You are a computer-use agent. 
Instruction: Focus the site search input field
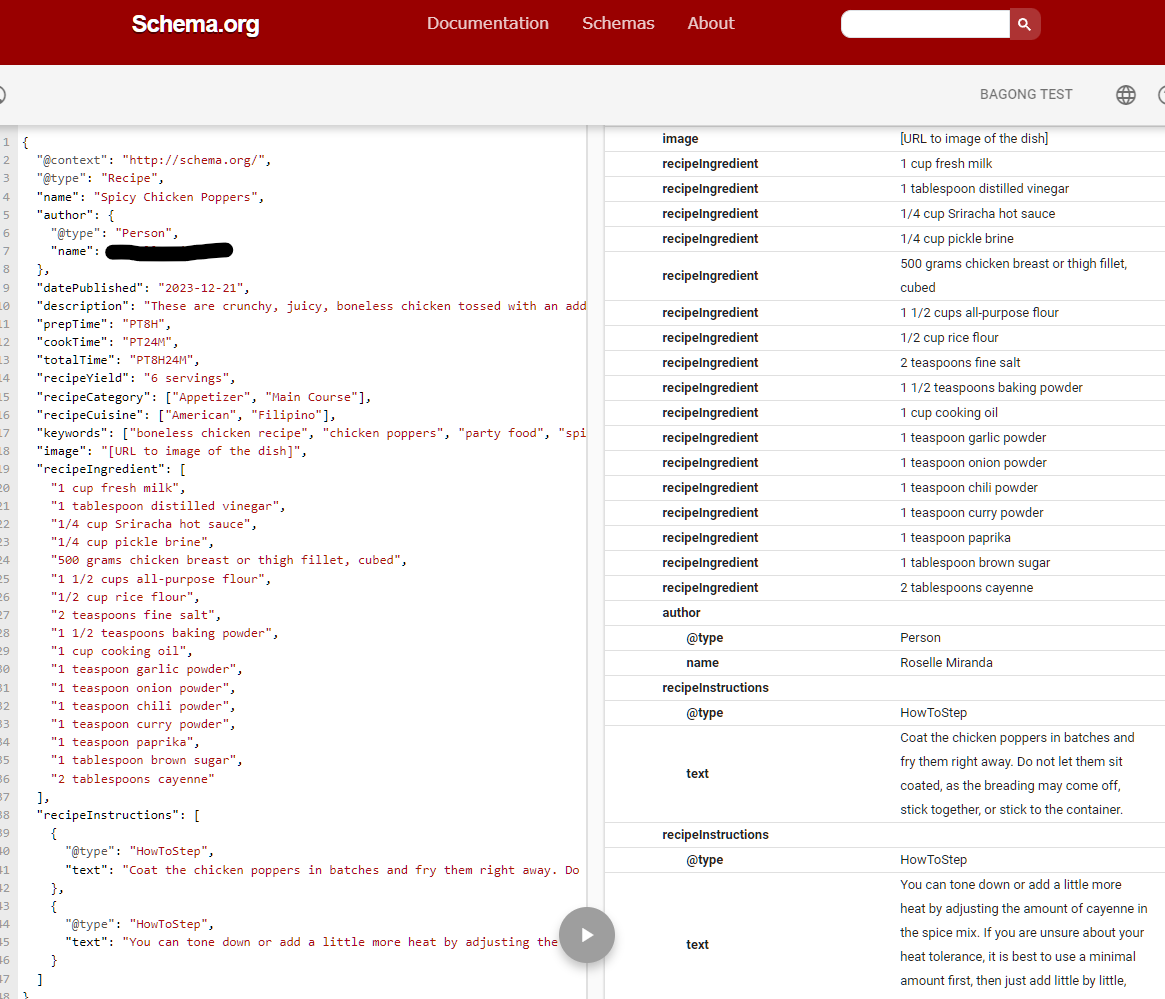pyautogui.click(x=925, y=24)
